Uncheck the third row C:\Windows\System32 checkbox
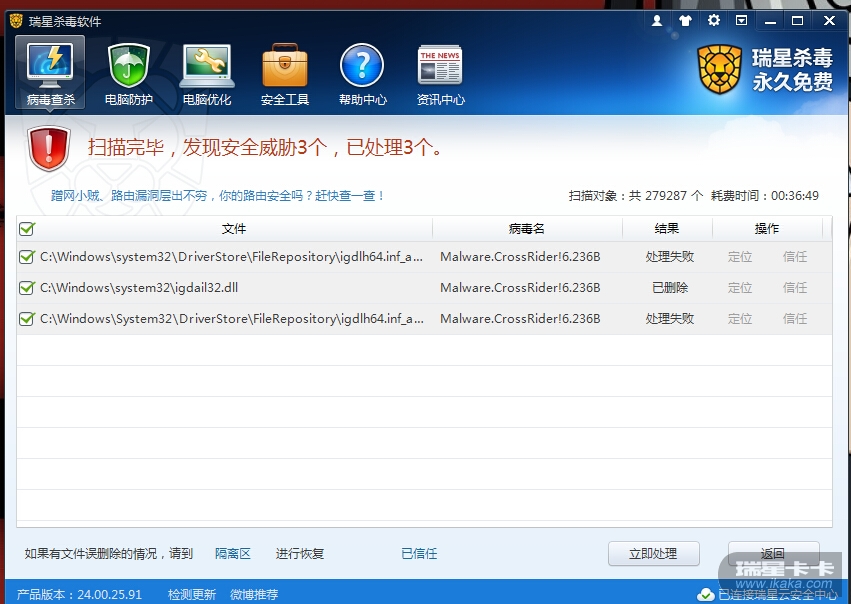This screenshot has height=604, width=851. coord(27,319)
